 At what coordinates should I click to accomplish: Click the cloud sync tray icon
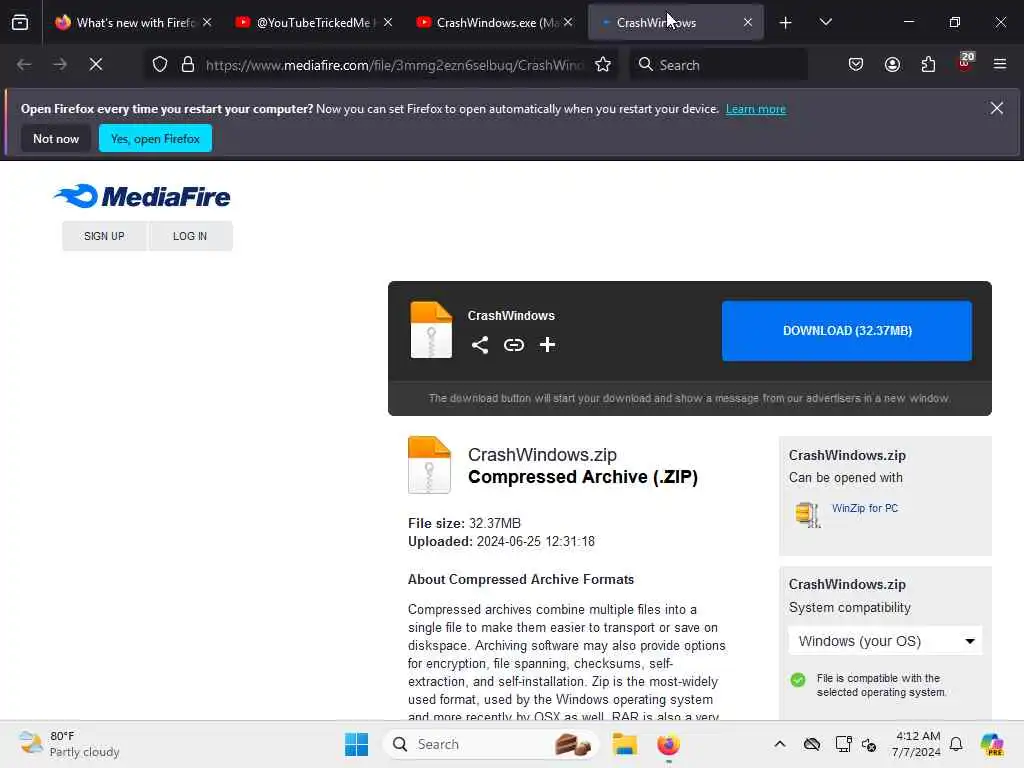click(x=812, y=744)
